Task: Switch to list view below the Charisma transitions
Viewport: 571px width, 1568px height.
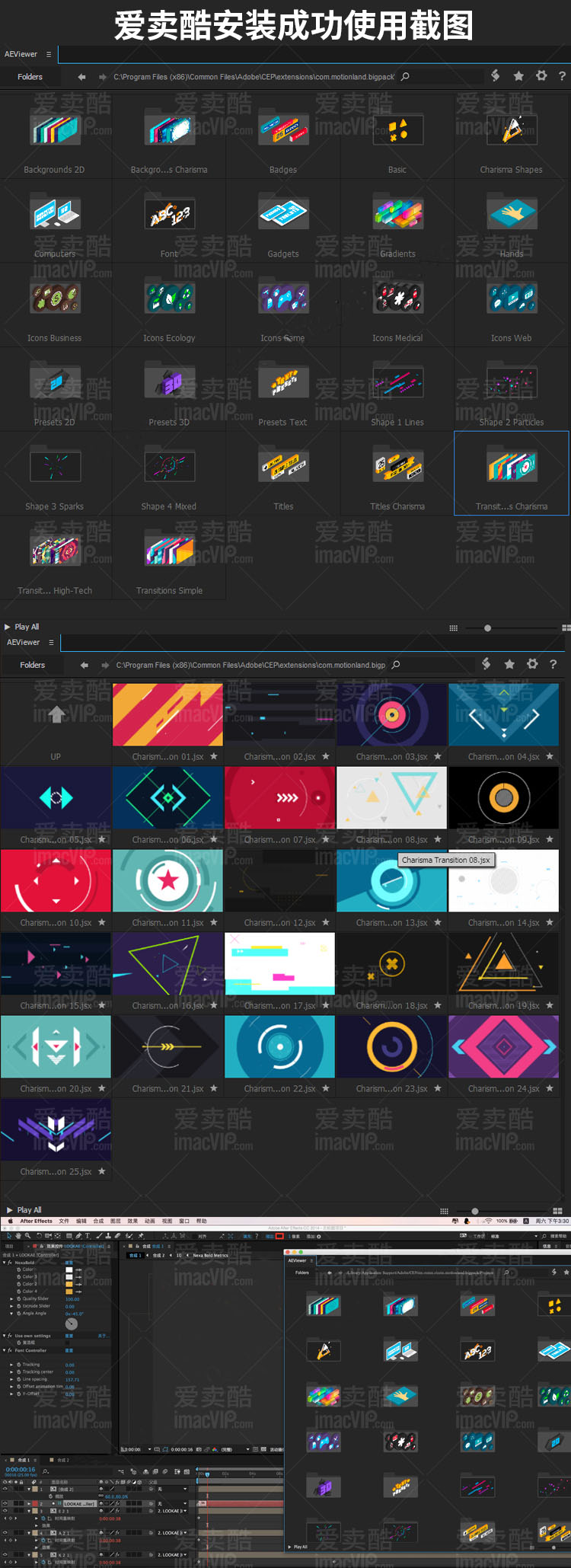Action: (x=558, y=1211)
